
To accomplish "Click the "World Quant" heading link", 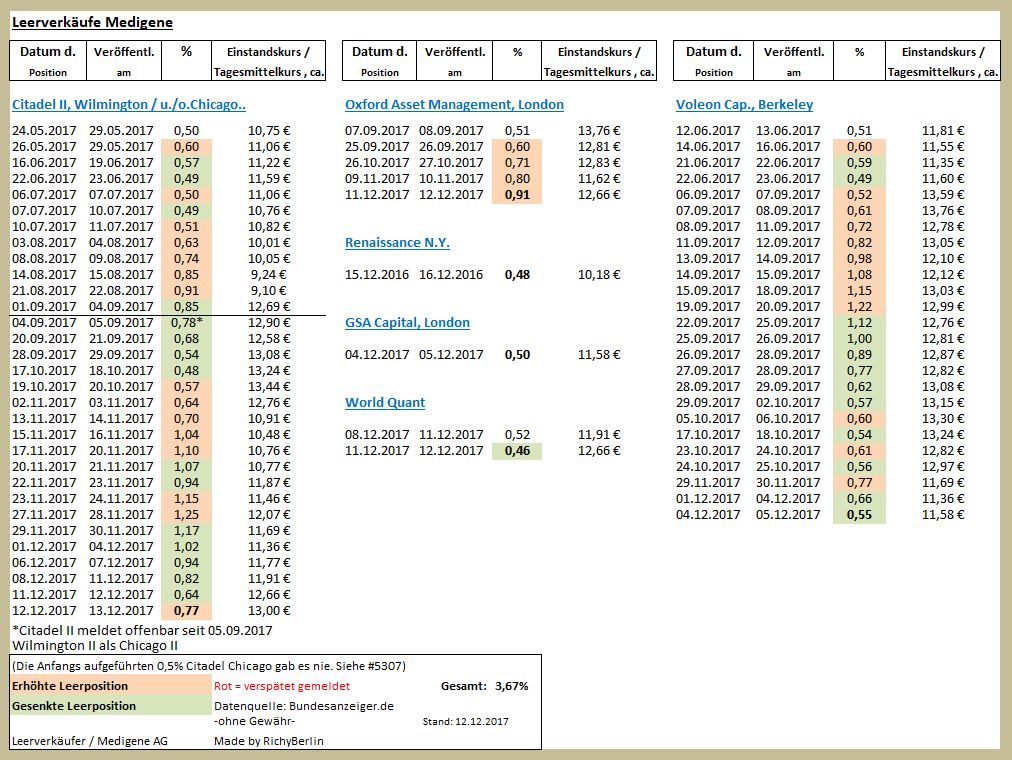I will pyautogui.click(x=385, y=402).
